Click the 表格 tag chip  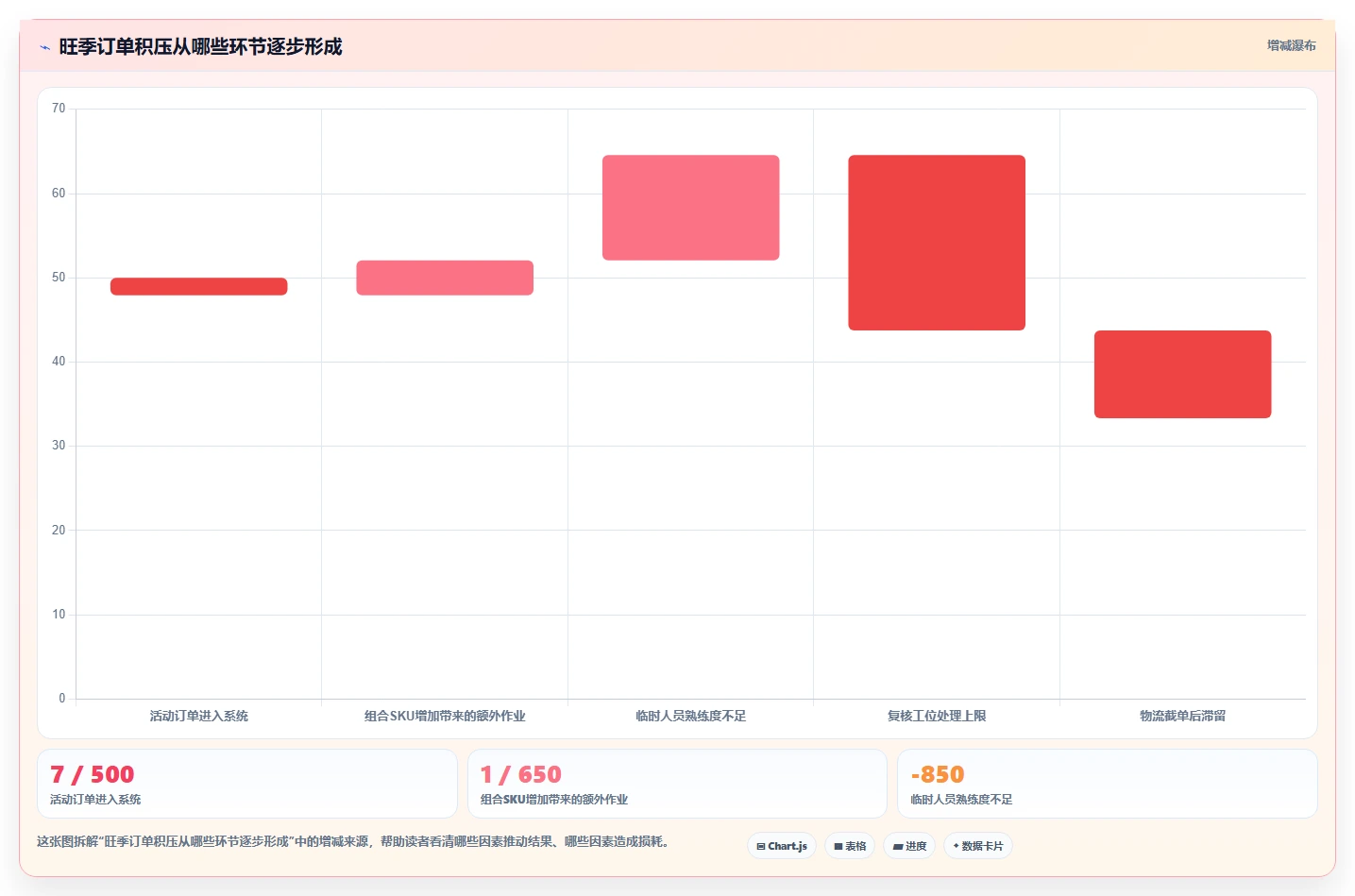click(x=850, y=846)
